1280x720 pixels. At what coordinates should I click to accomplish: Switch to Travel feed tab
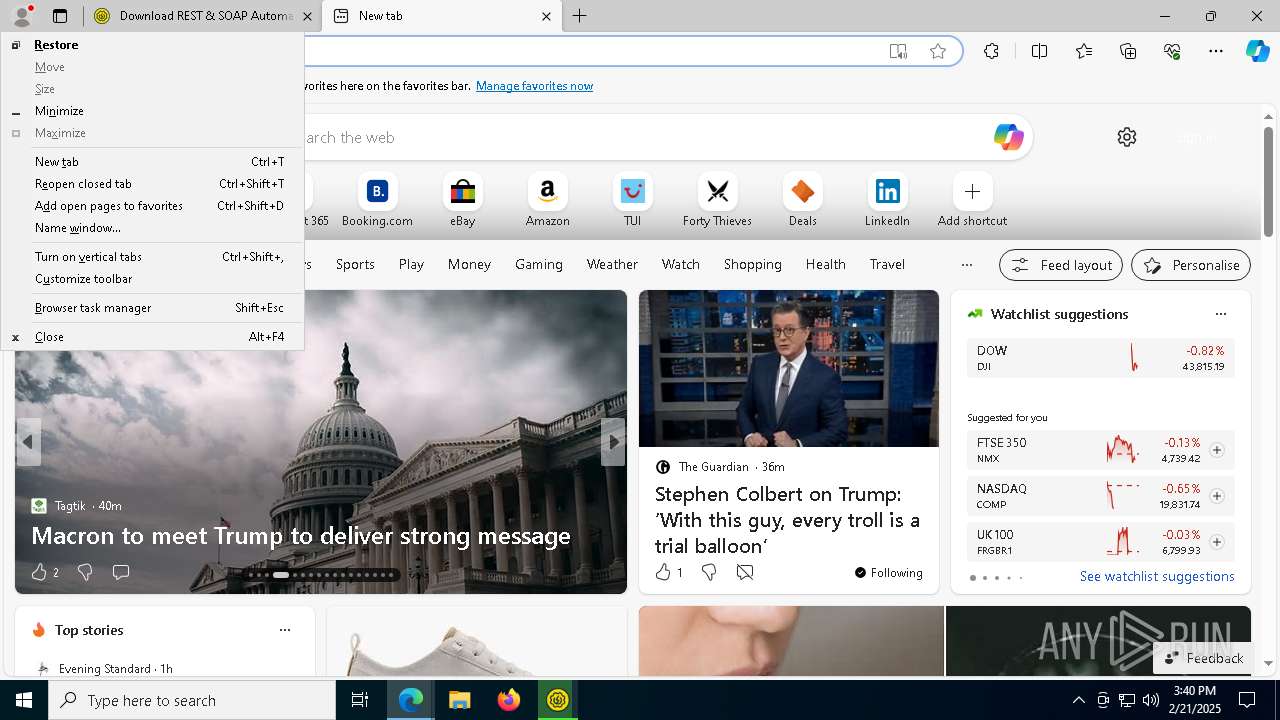[x=887, y=264]
